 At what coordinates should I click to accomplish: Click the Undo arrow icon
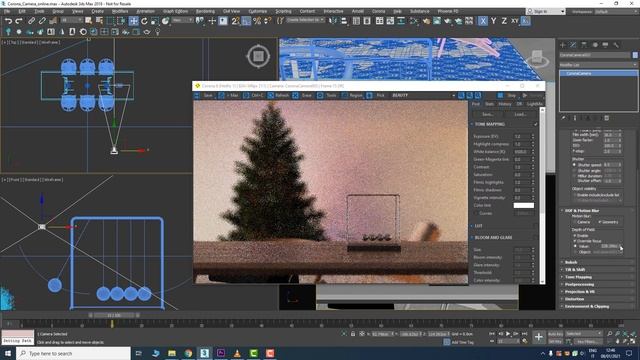coord(8,20)
